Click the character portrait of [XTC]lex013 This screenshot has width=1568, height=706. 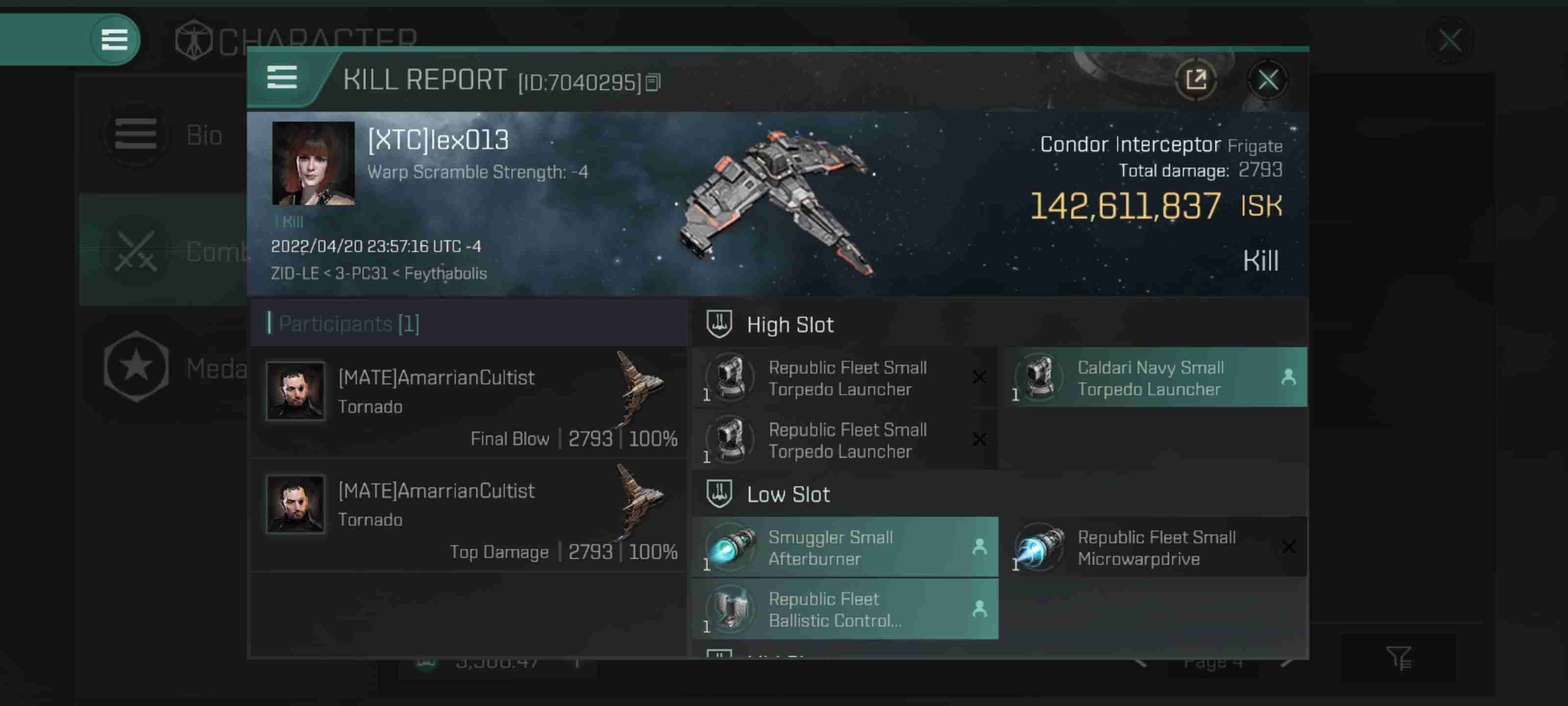312,162
